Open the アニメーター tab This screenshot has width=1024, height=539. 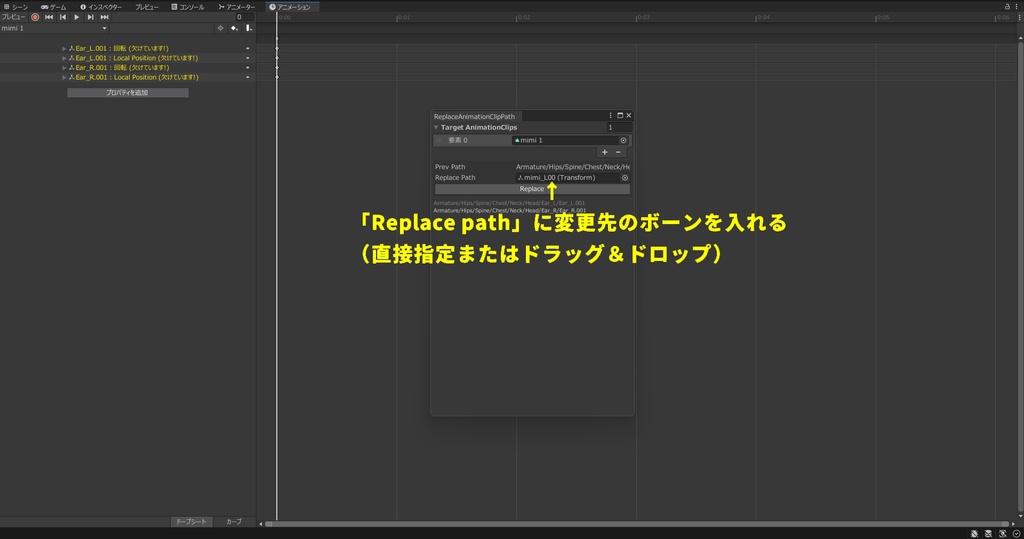tap(236, 7)
